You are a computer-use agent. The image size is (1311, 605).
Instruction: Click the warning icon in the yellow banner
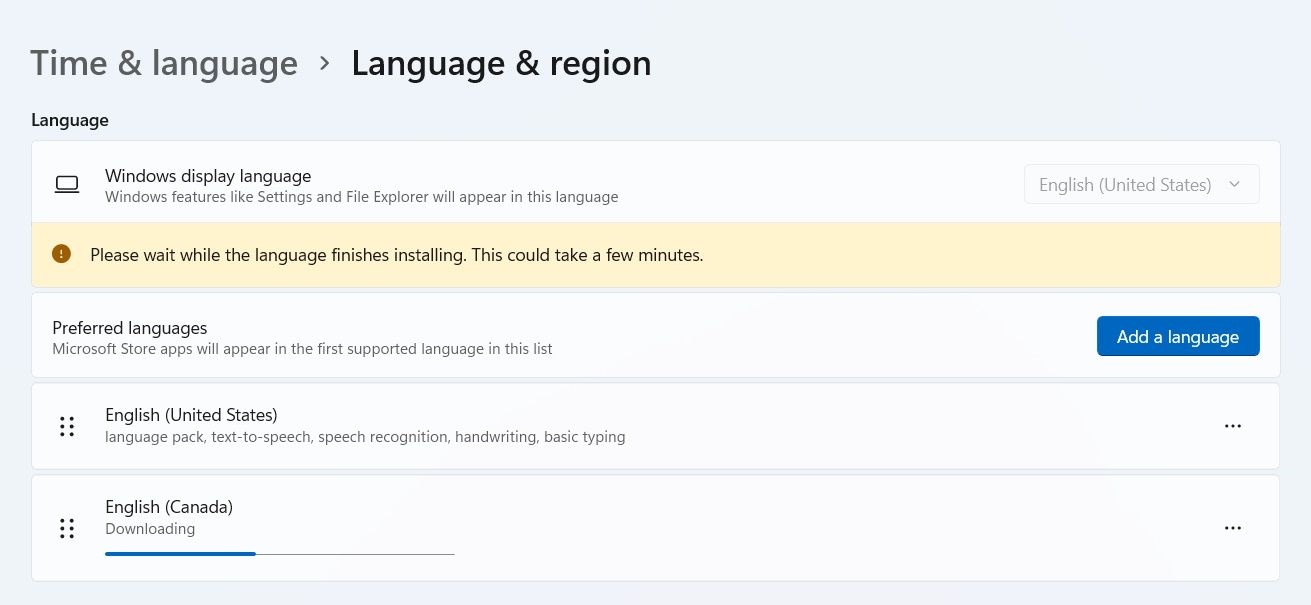tap(62, 254)
